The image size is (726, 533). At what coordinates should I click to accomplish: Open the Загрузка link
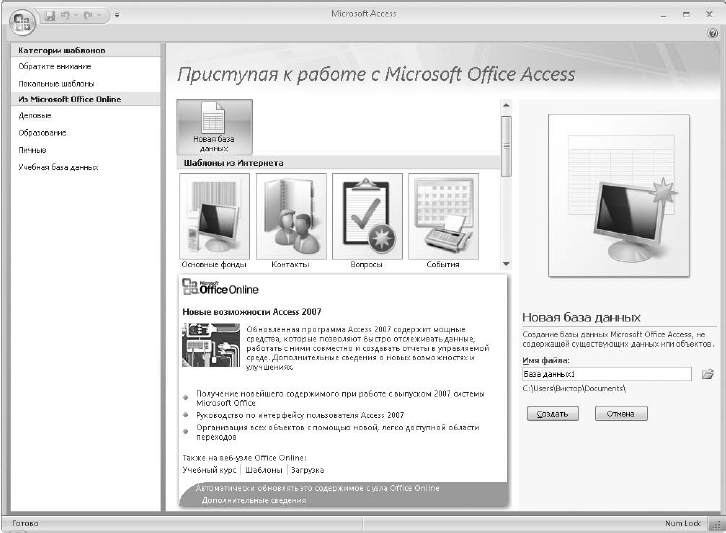pyautogui.click(x=307, y=470)
